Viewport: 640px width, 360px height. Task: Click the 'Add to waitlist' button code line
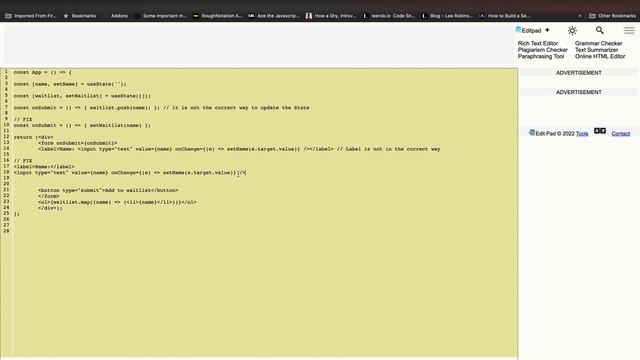pos(108,190)
